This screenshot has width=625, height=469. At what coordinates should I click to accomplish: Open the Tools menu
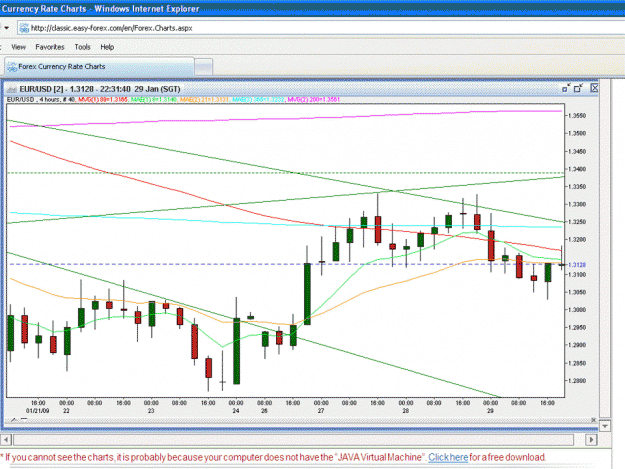point(83,47)
